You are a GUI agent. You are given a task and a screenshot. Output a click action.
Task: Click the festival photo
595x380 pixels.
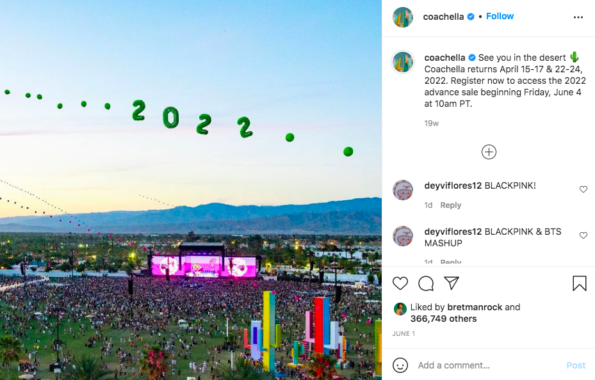[191, 190]
